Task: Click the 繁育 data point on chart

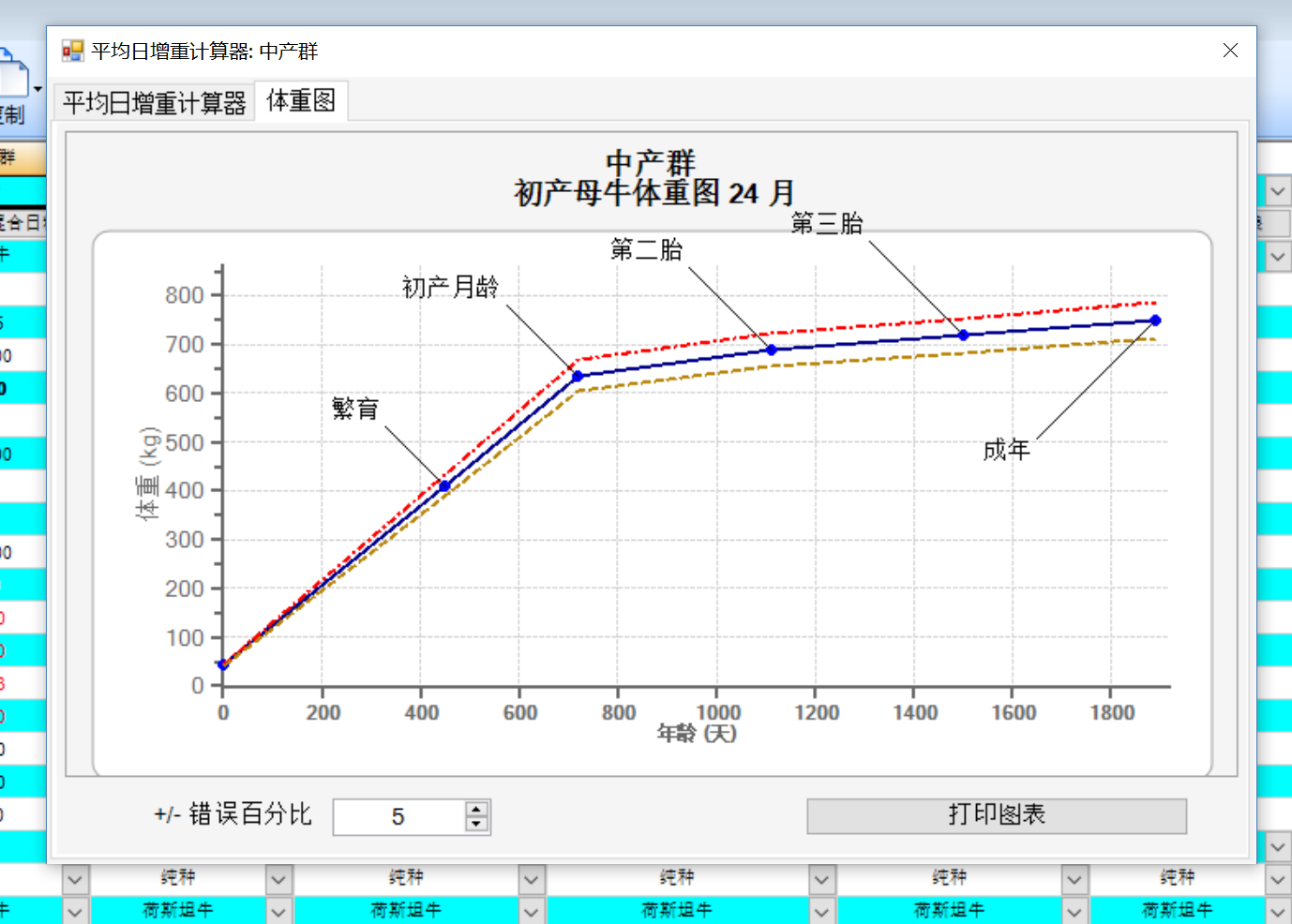Action: (444, 486)
